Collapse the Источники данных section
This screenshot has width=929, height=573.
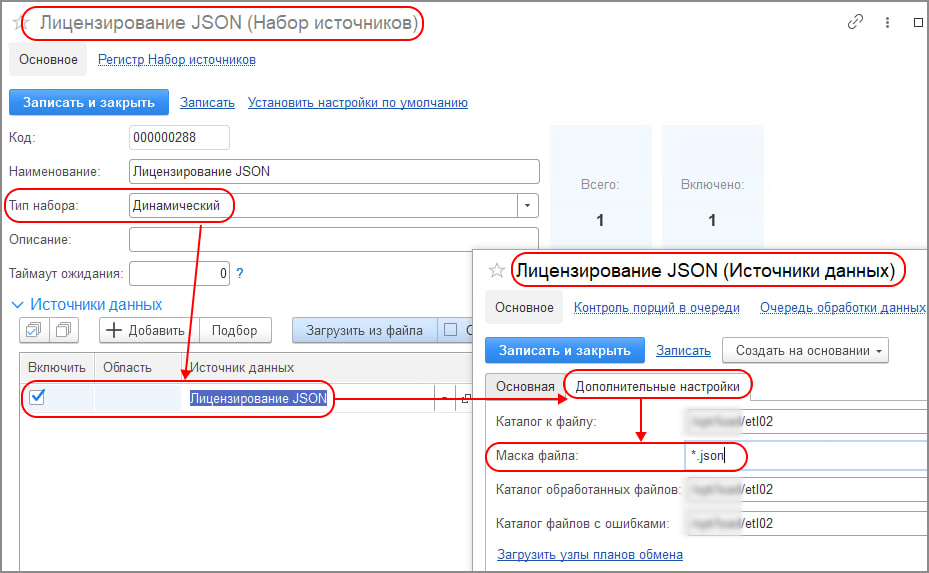pos(17,304)
